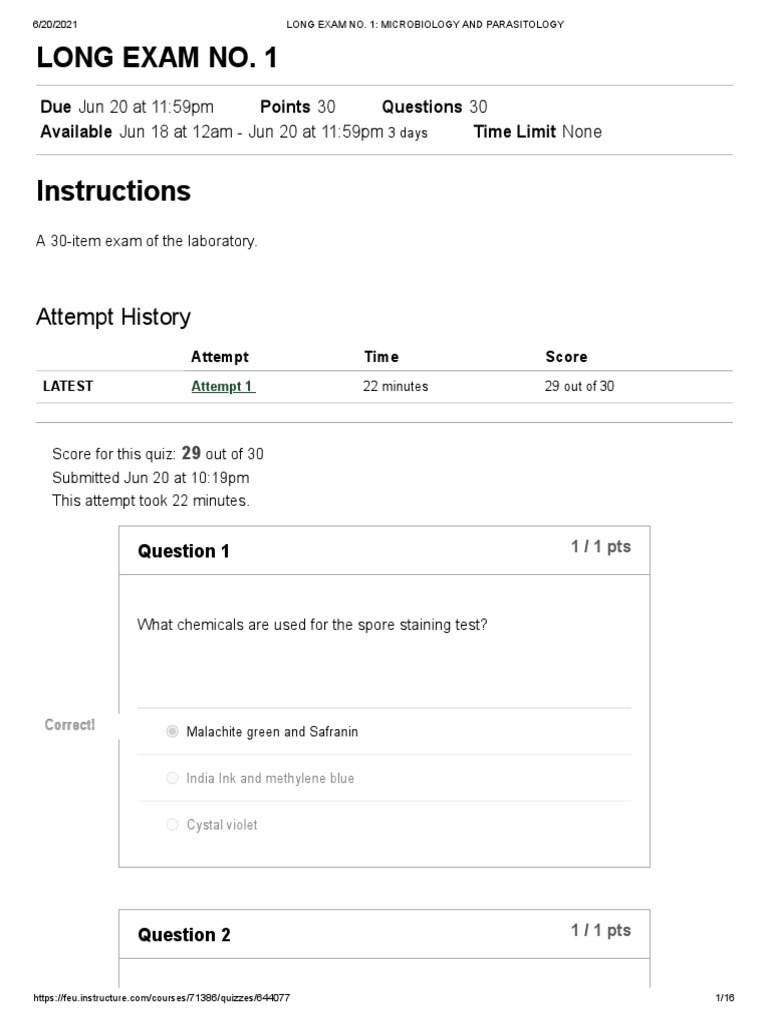Image resolution: width=768 pixels, height=1024 pixels.
Task: Click the Instructions heading
Action: pyautogui.click(x=113, y=191)
